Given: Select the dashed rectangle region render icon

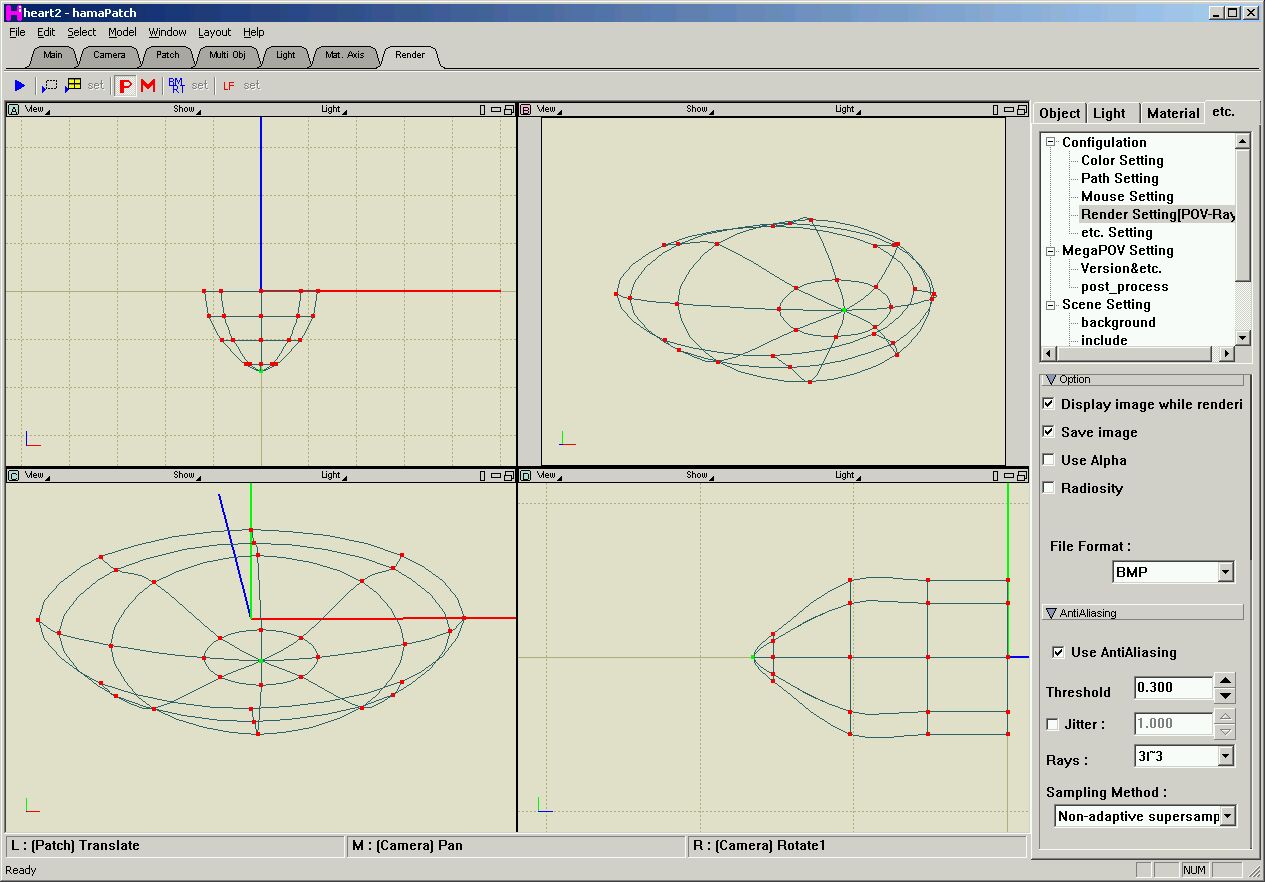Looking at the screenshot, I should (x=49, y=86).
